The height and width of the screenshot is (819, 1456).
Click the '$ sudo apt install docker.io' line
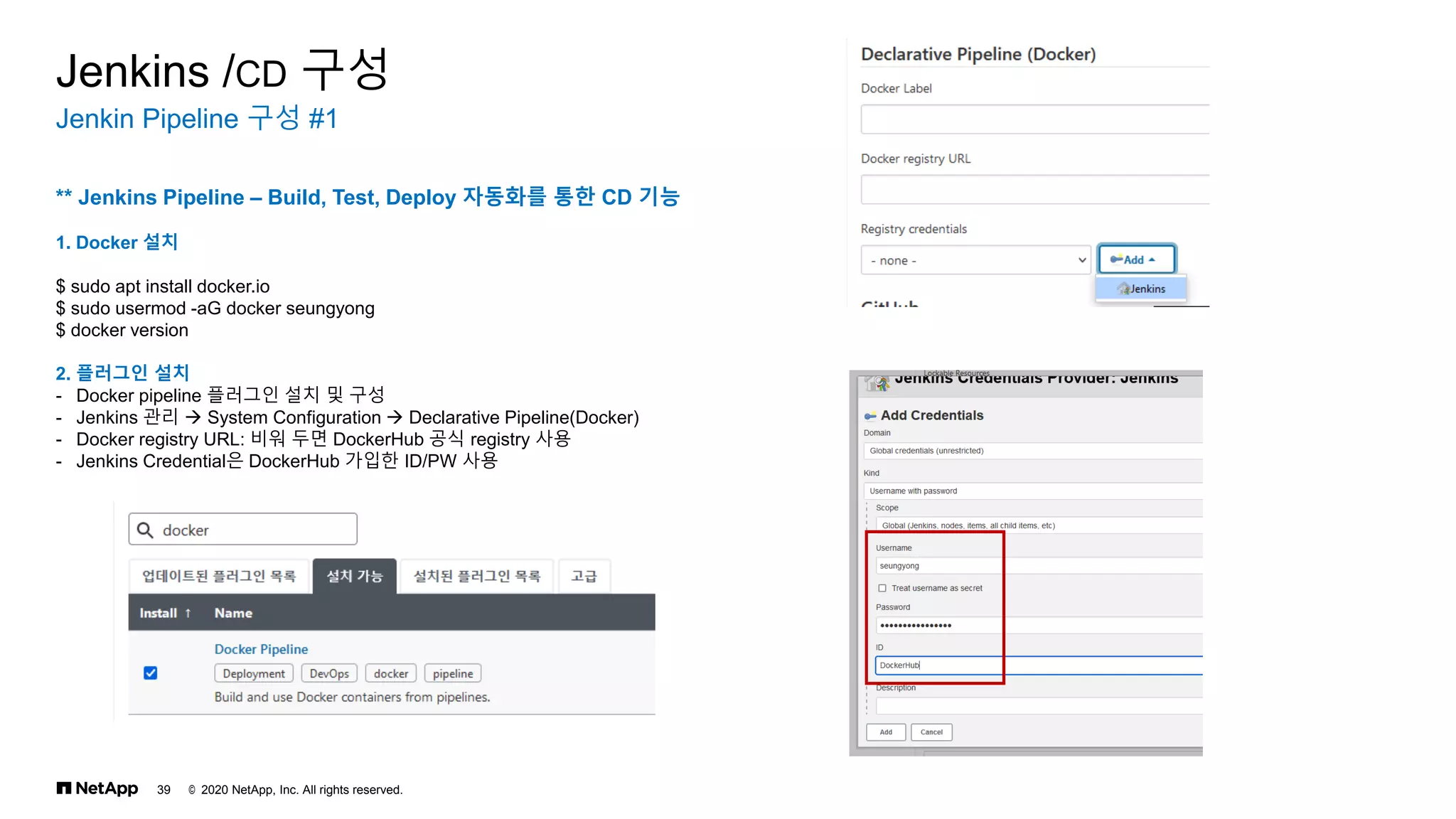click(x=163, y=287)
